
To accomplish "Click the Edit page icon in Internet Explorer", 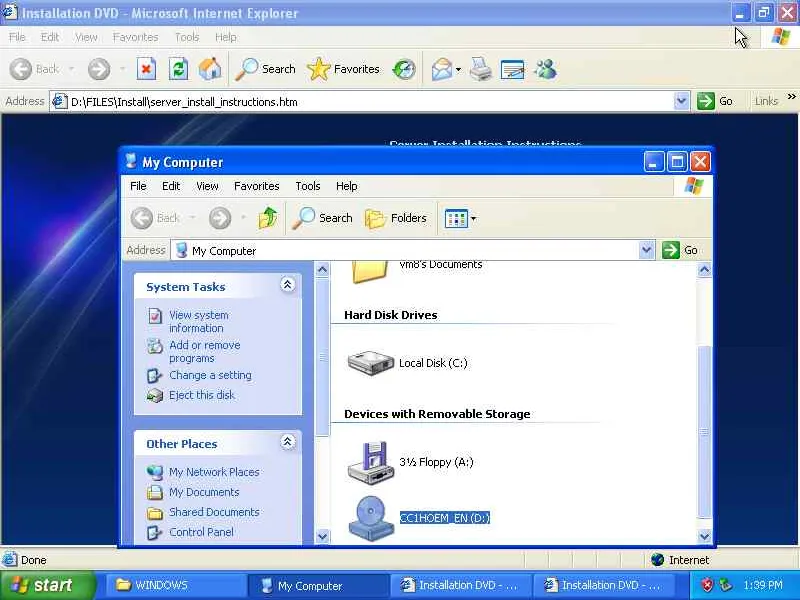I will tap(512, 69).
